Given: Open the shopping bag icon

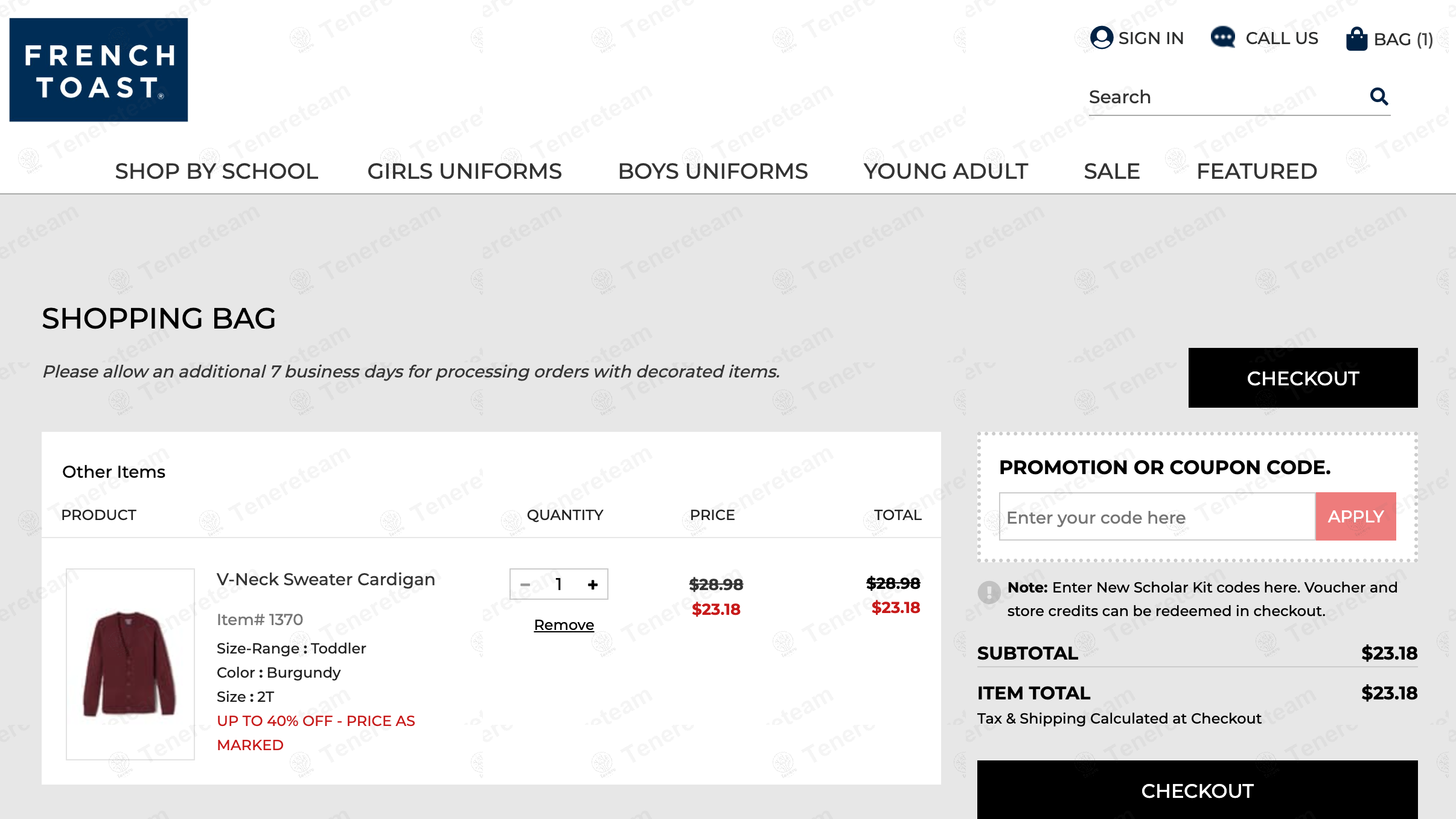Looking at the screenshot, I should click(x=1356, y=39).
